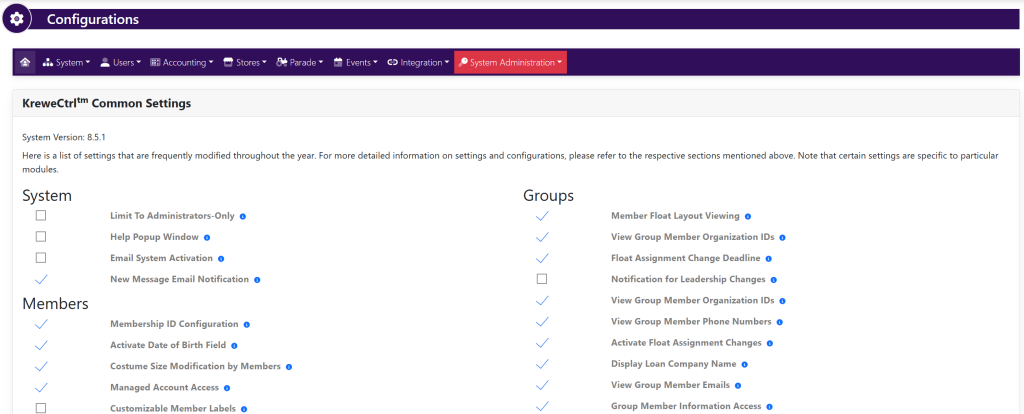The image size is (1024, 414).
Task: Select the Integration menu item
Action: [417, 62]
